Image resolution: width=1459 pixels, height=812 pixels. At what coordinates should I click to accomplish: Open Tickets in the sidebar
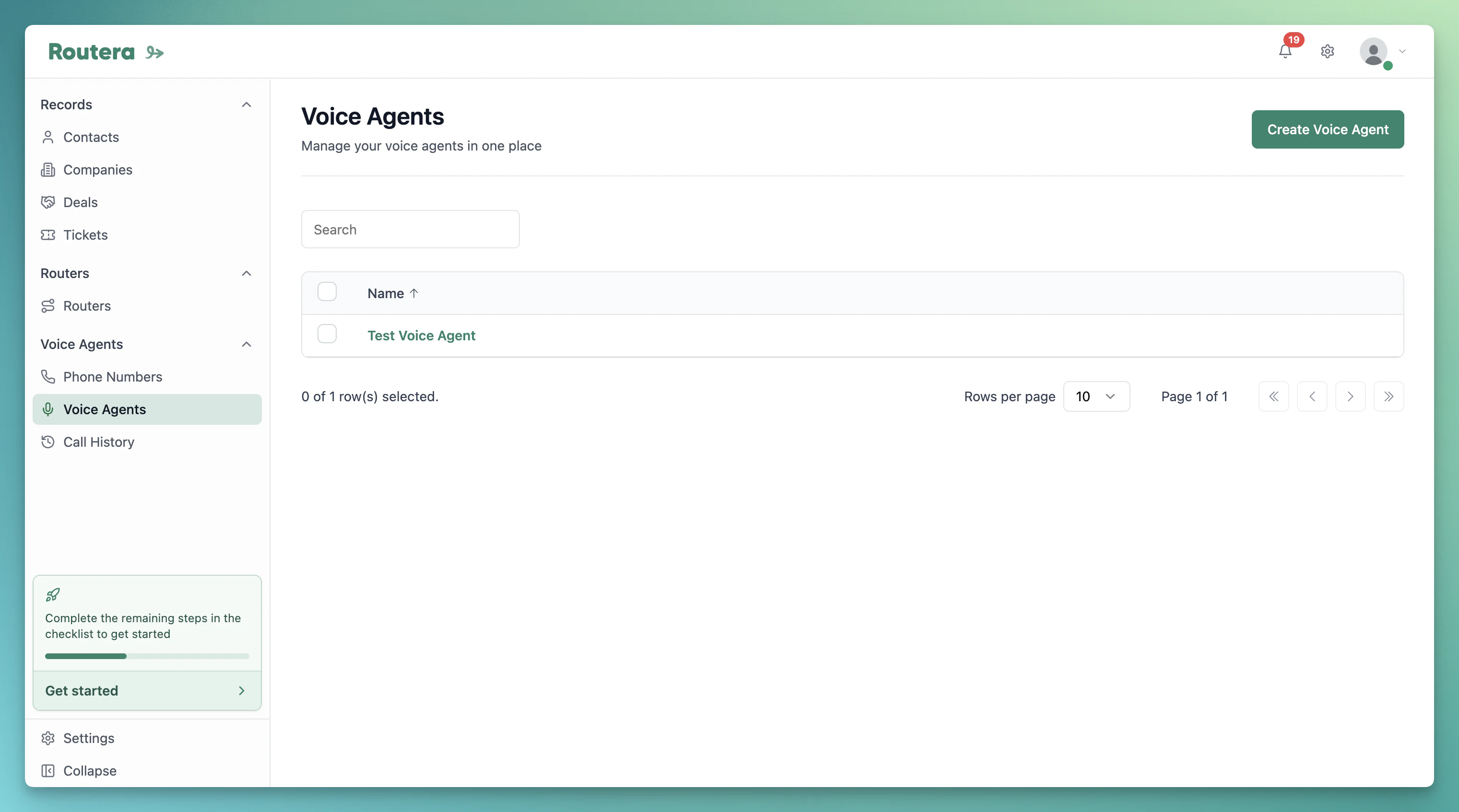[x=147, y=235]
